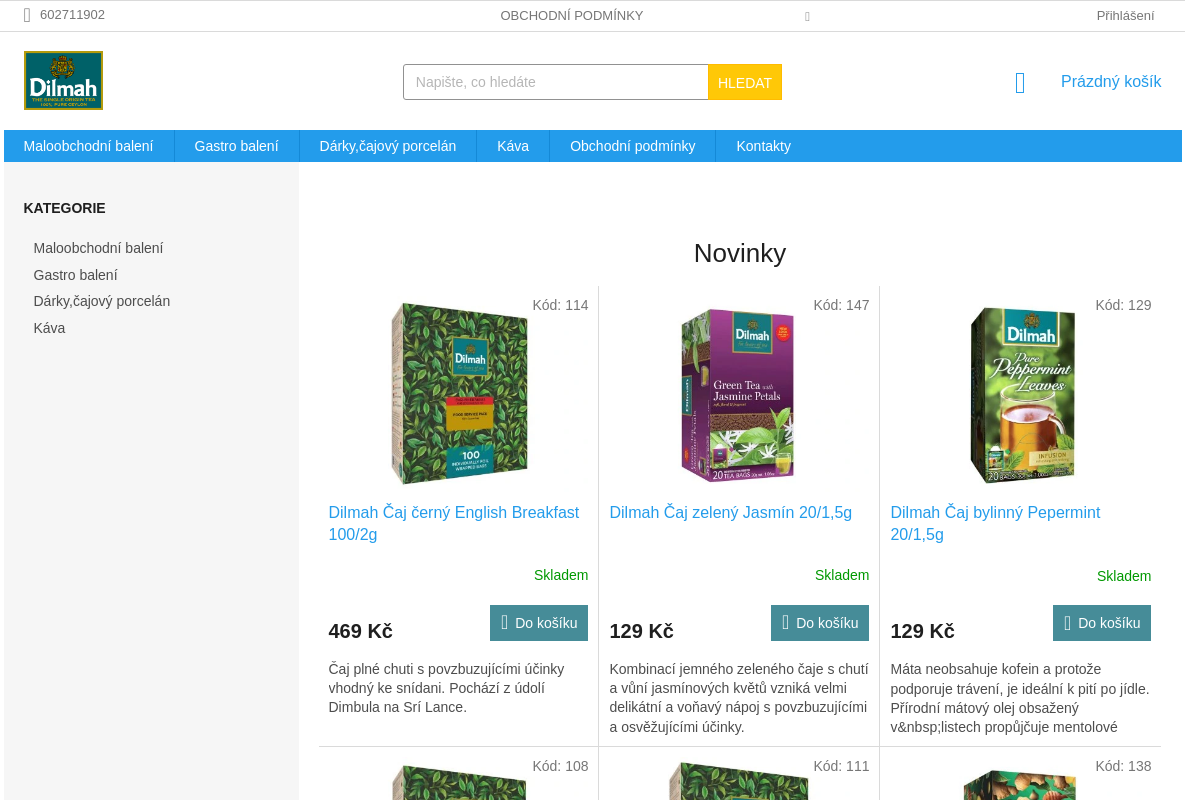Open English Breakfast tea box image
The height and width of the screenshot is (800, 1200).
coord(459,393)
